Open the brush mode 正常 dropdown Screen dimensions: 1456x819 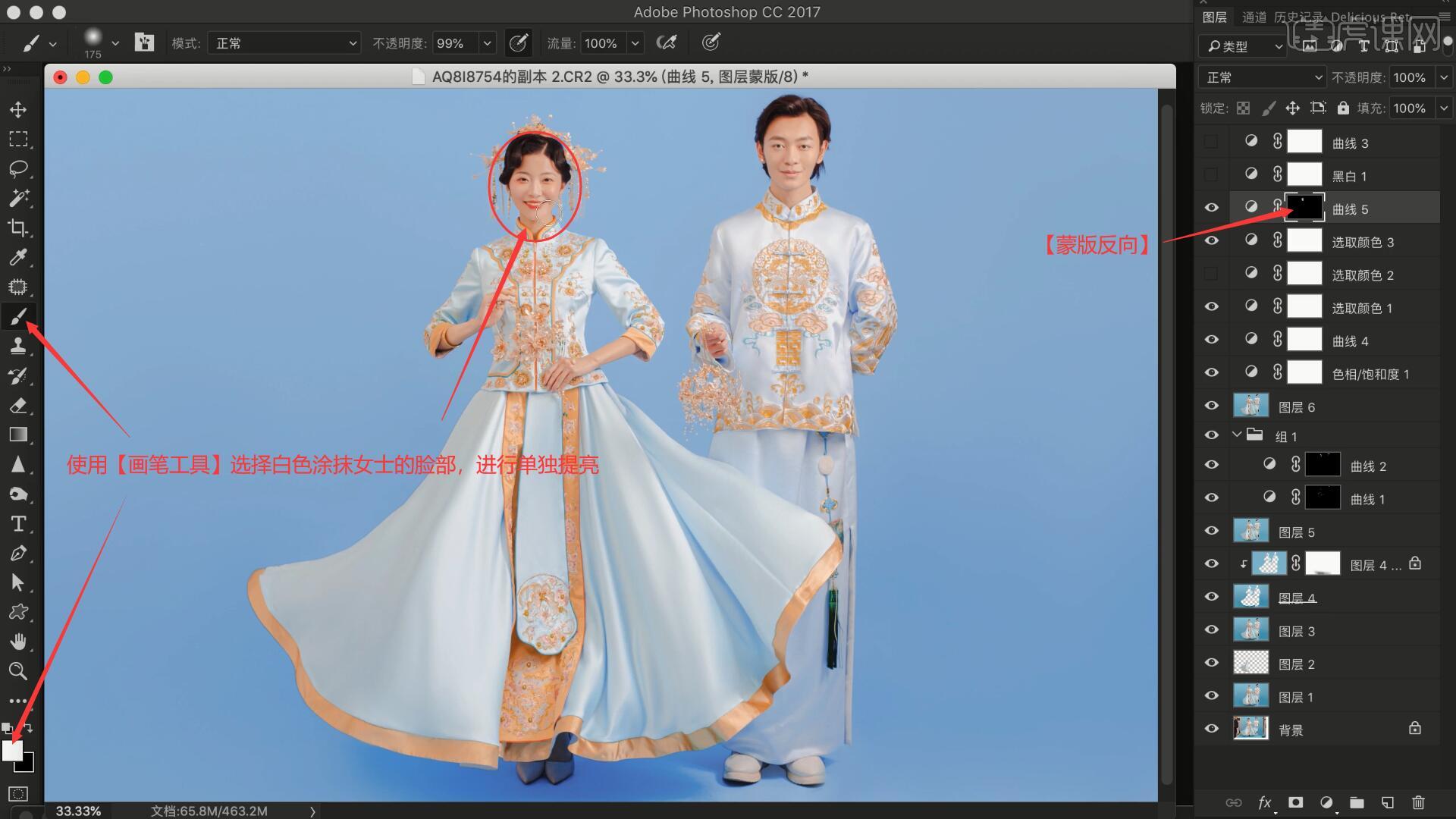pos(285,43)
